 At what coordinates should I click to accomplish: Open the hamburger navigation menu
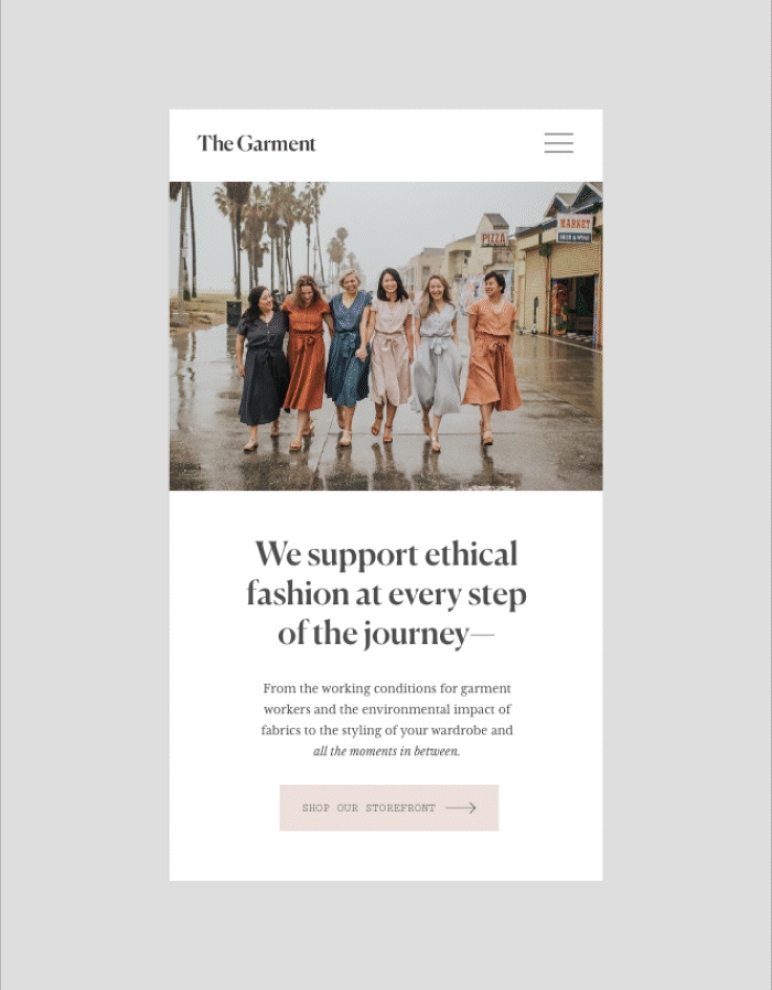coord(559,143)
